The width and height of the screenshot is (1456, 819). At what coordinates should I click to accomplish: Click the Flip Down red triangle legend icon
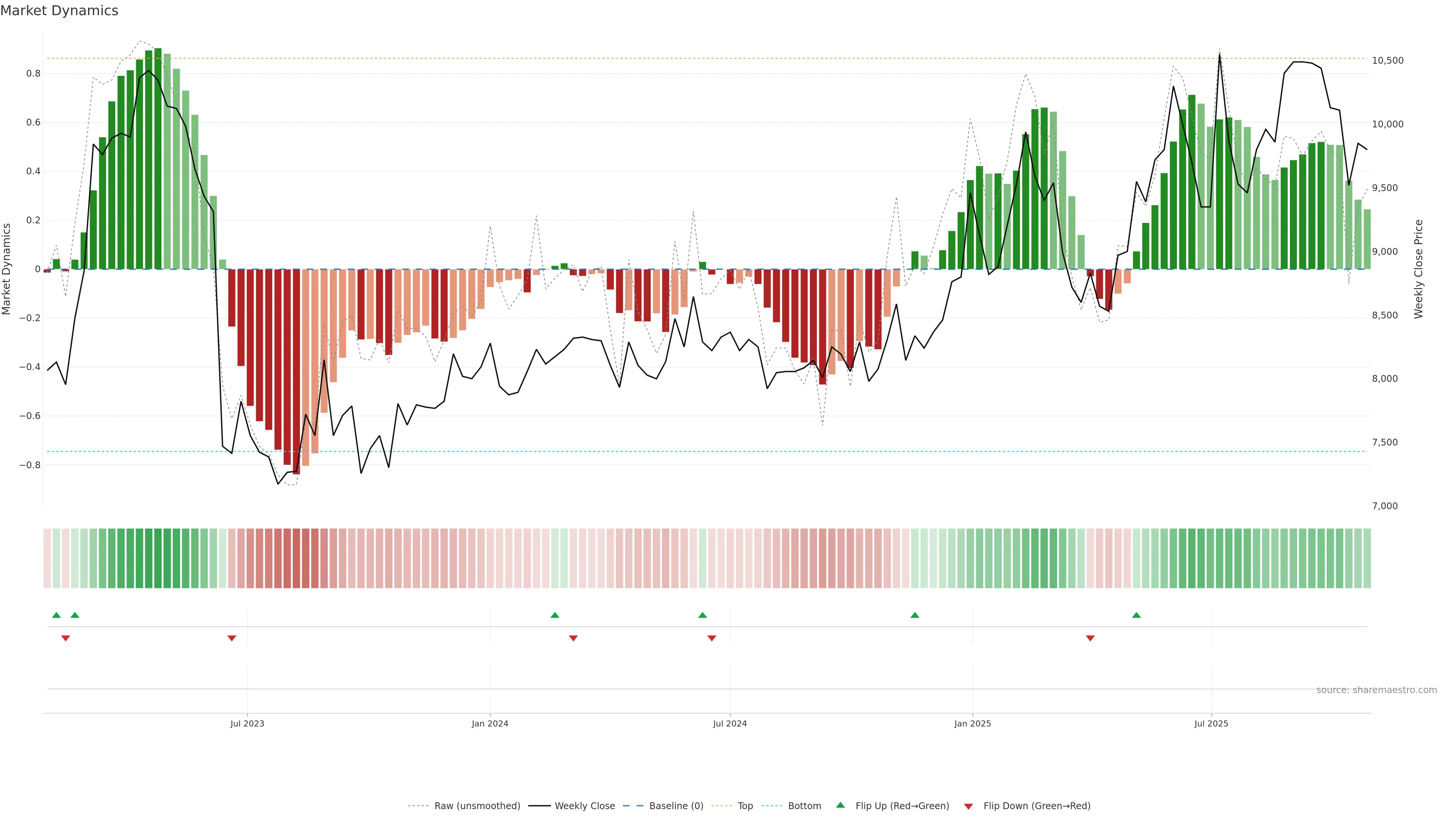point(968,806)
